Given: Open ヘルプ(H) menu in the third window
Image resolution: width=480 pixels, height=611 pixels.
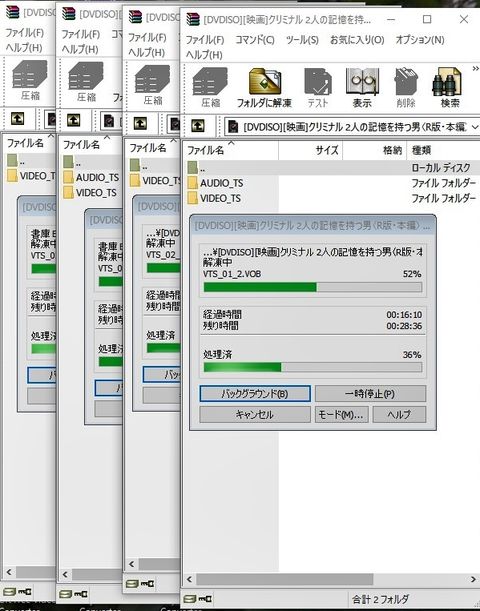Looking at the screenshot, I should click(x=146, y=52).
